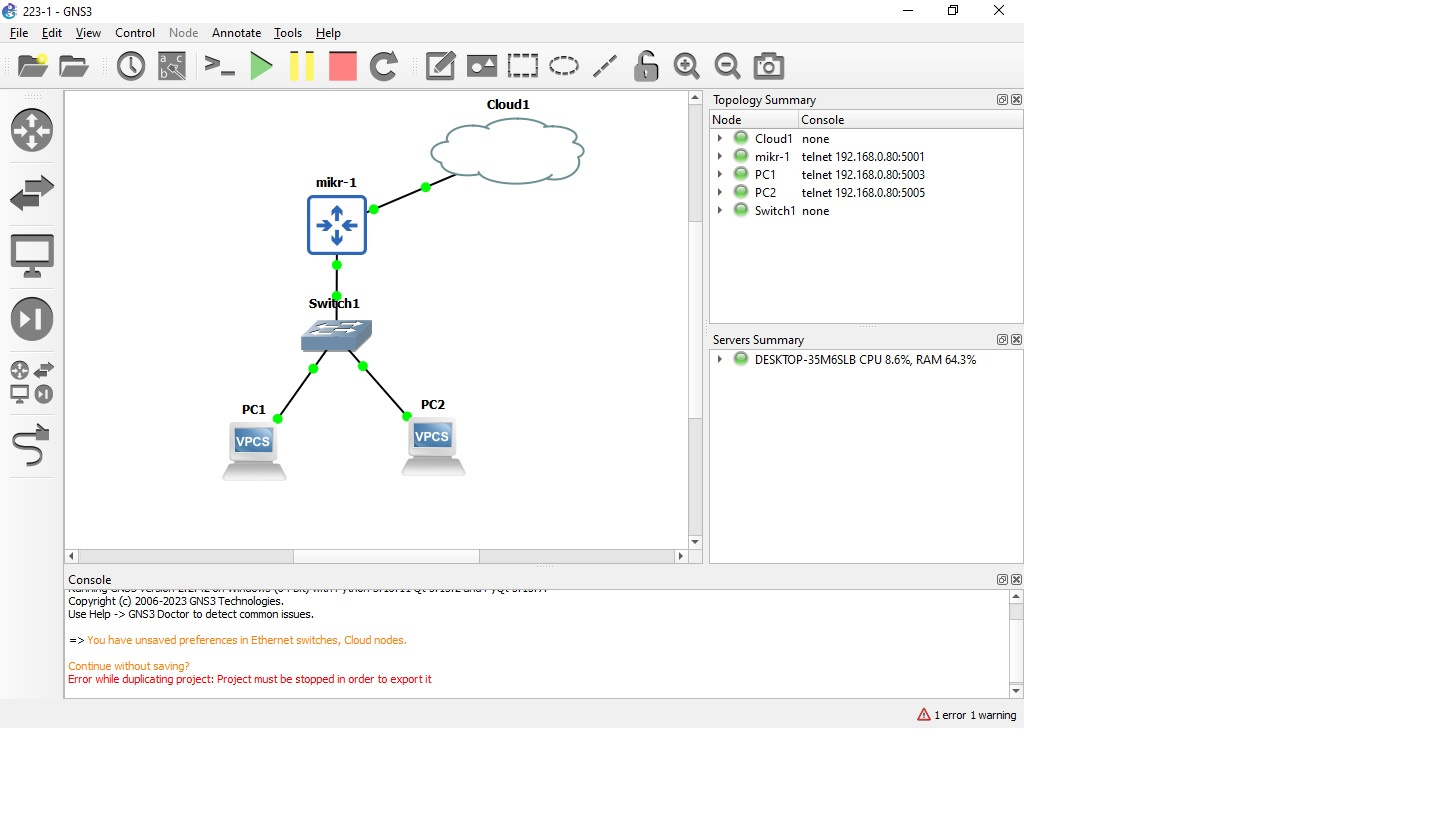The height and width of the screenshot is (820, 1438).
Task: Create a new blank project
Action: (x=33, y=66)
